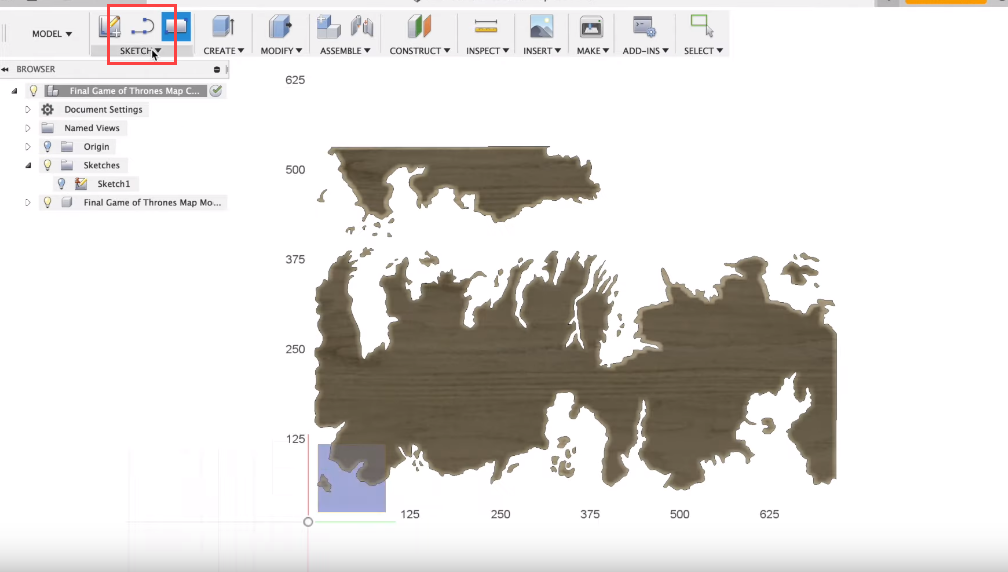
Task: Collapse the Sketches node
Action: [28, 165]
